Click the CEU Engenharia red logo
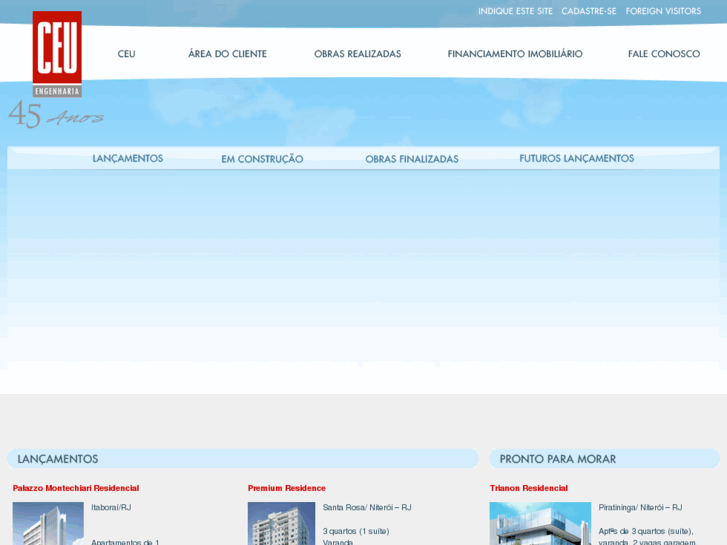727x545 pixels. click(x=57, y=53)
